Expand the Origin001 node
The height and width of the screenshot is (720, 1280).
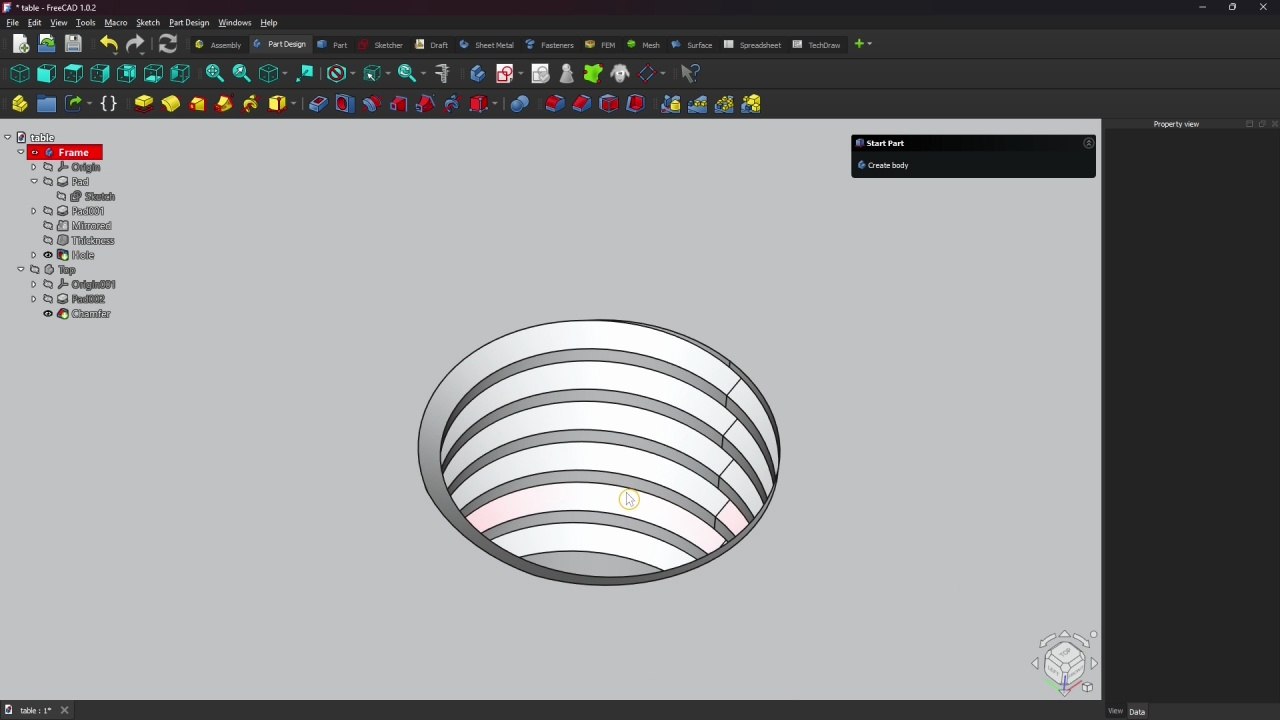tap(34, 285)
